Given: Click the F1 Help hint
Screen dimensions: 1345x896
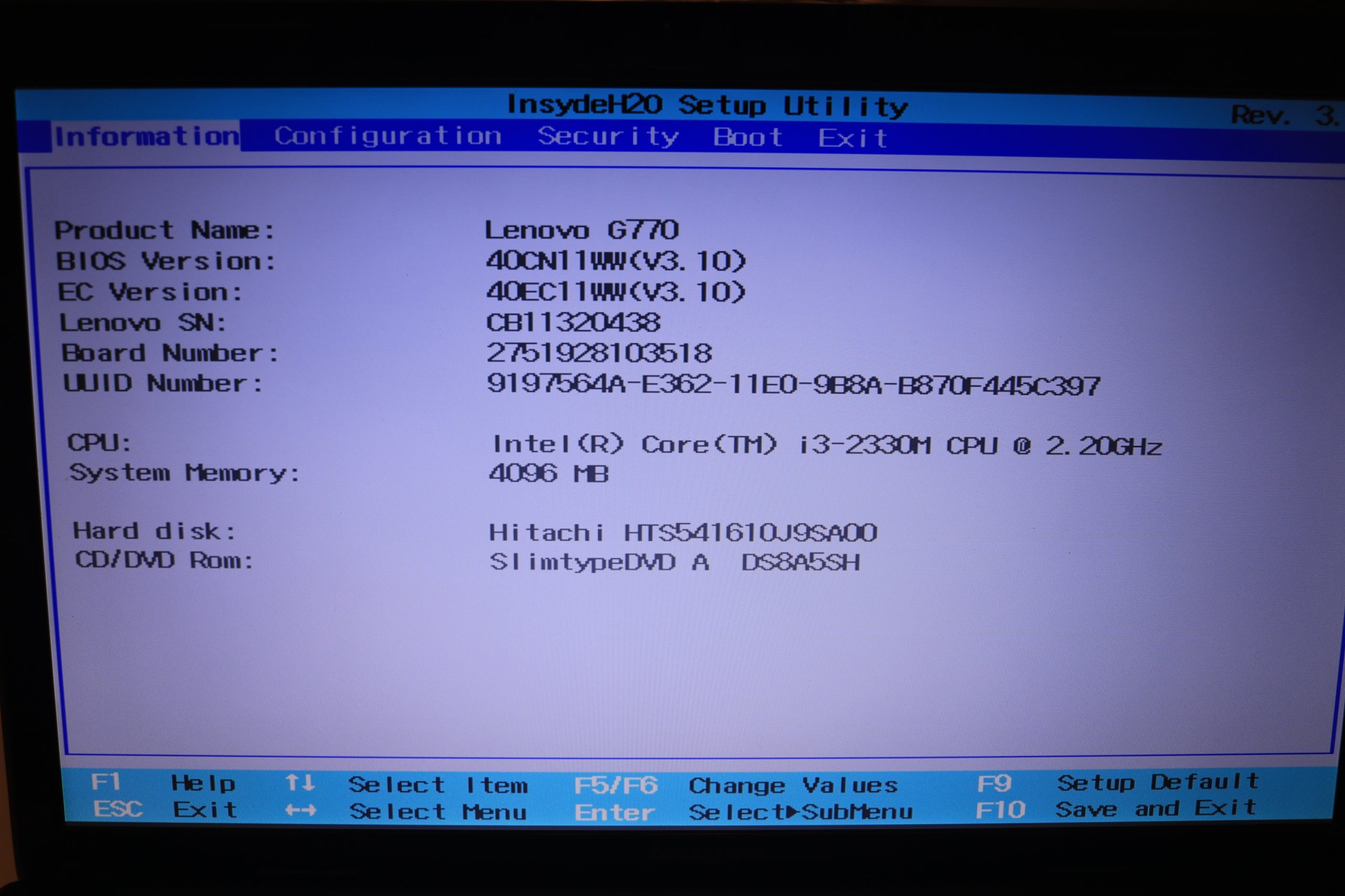Looking at the screenshot, I should click(163, 782).
